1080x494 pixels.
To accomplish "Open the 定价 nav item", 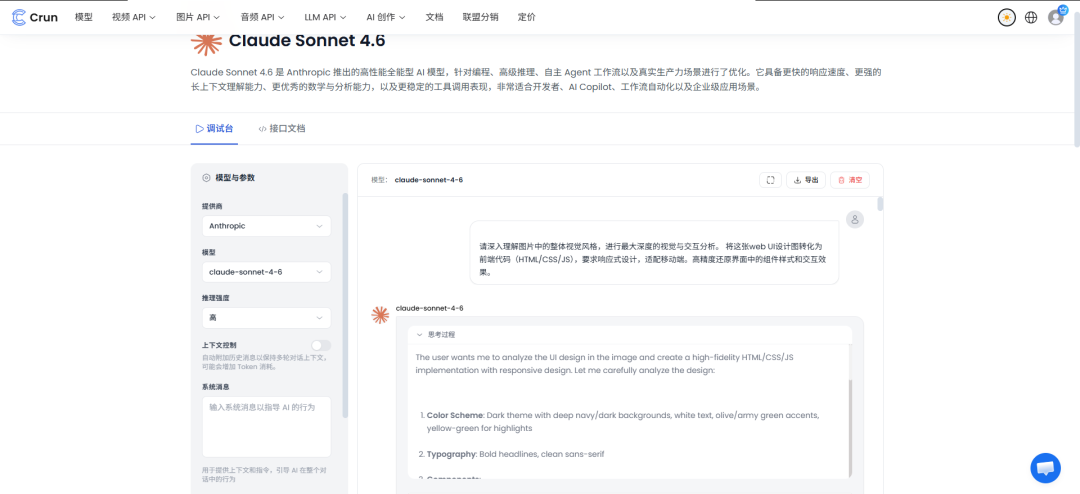I will 527,17.
